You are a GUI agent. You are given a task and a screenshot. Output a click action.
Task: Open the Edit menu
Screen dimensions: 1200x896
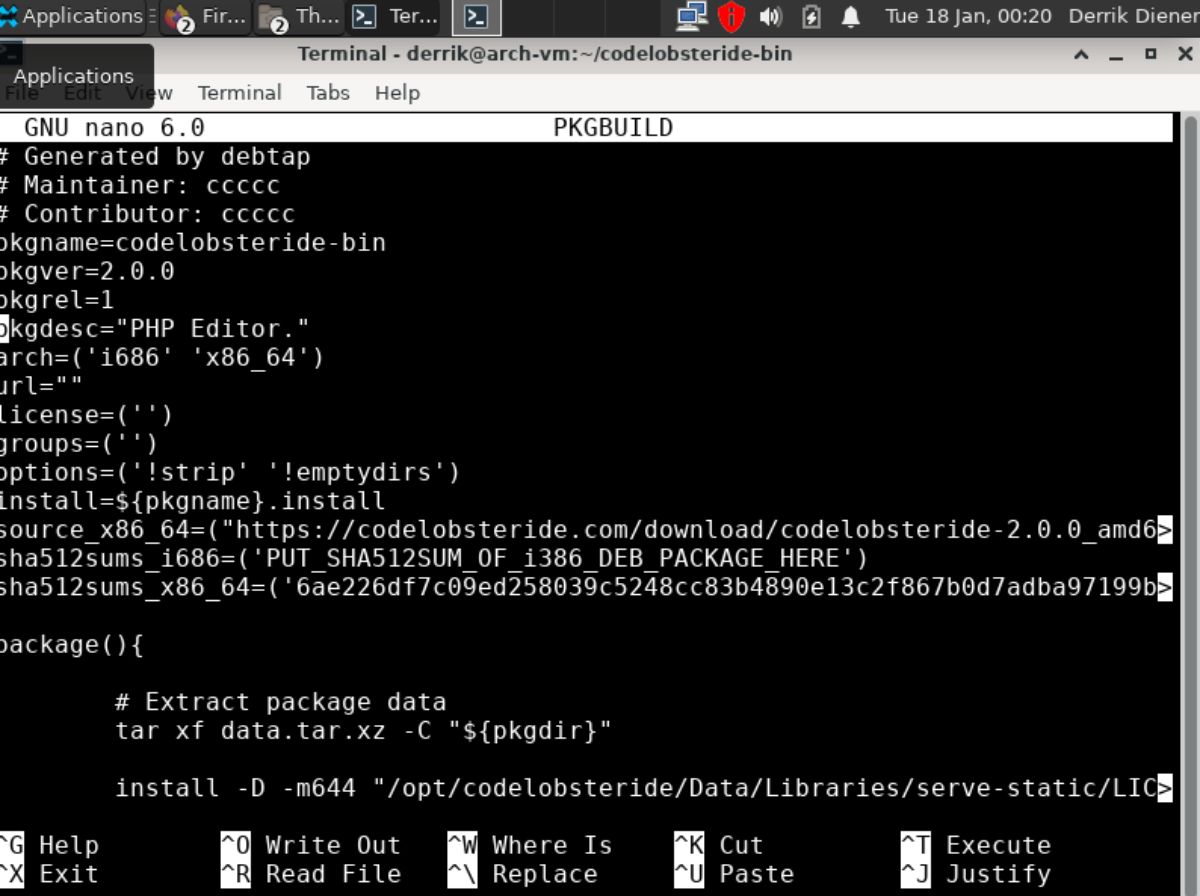[84, 92]
